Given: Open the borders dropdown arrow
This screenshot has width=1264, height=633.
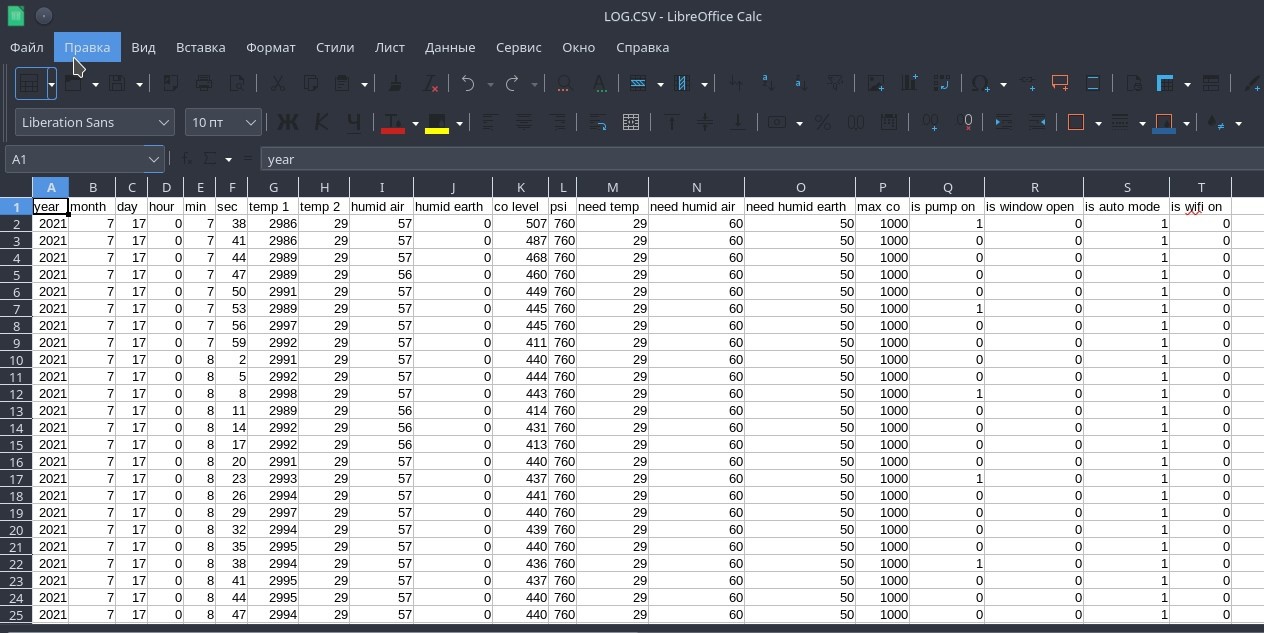Looking at the screenshot, I should click(x=1098, y=123).
